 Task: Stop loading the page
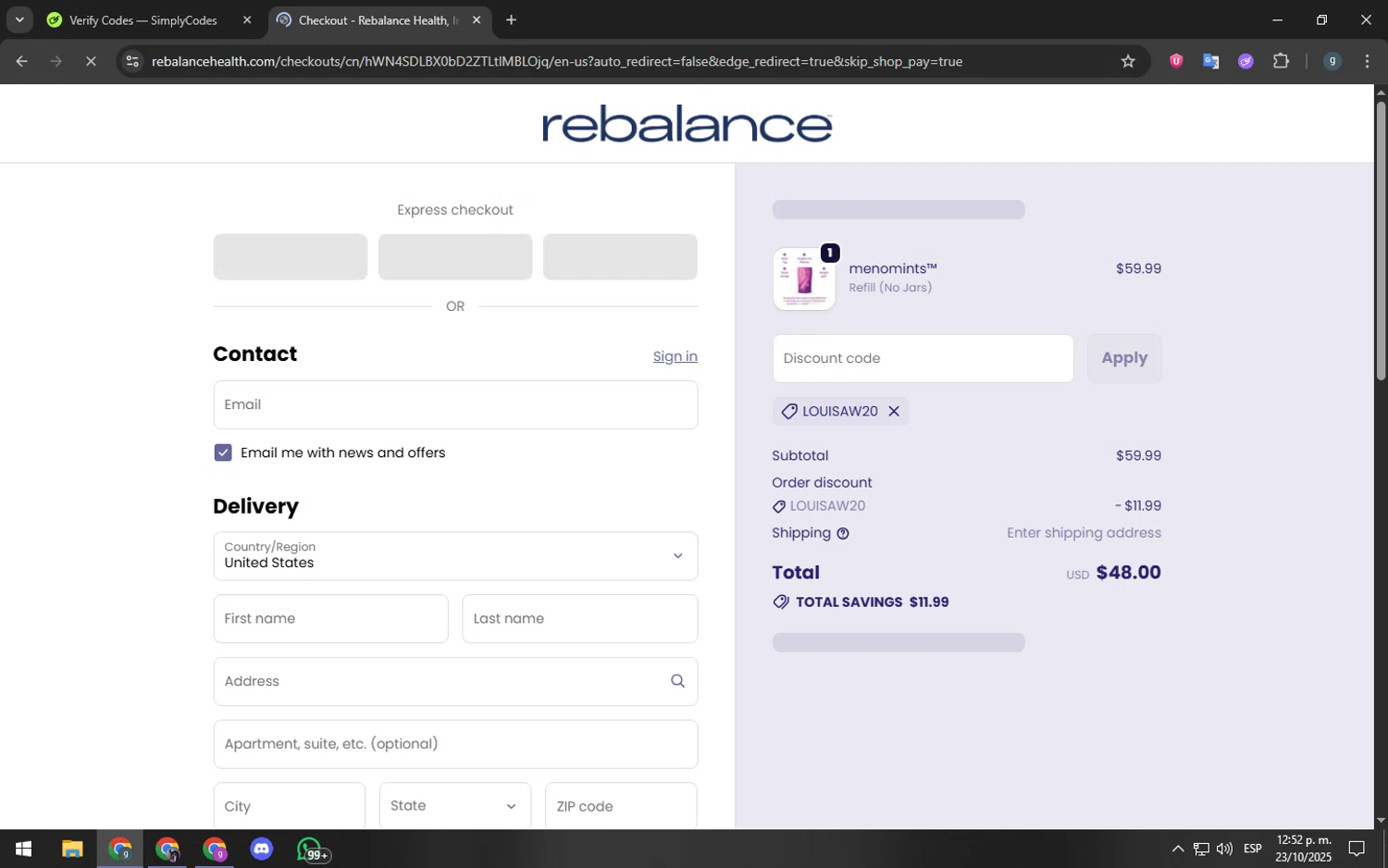(91, 61)
